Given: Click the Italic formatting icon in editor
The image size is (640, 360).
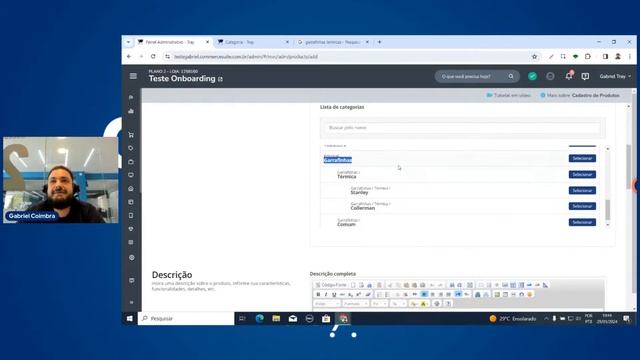Looking at the screenshot, I should [326, 294].
